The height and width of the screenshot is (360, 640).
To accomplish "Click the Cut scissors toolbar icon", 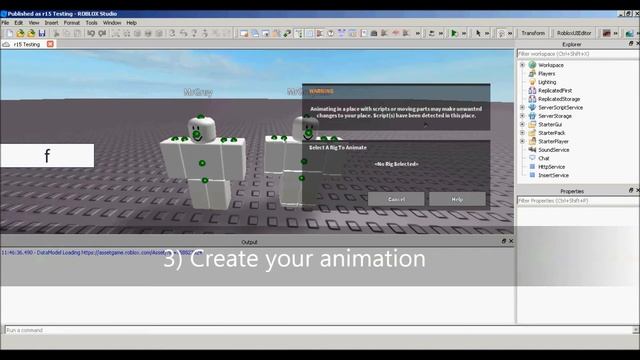I will pos(56,33).
